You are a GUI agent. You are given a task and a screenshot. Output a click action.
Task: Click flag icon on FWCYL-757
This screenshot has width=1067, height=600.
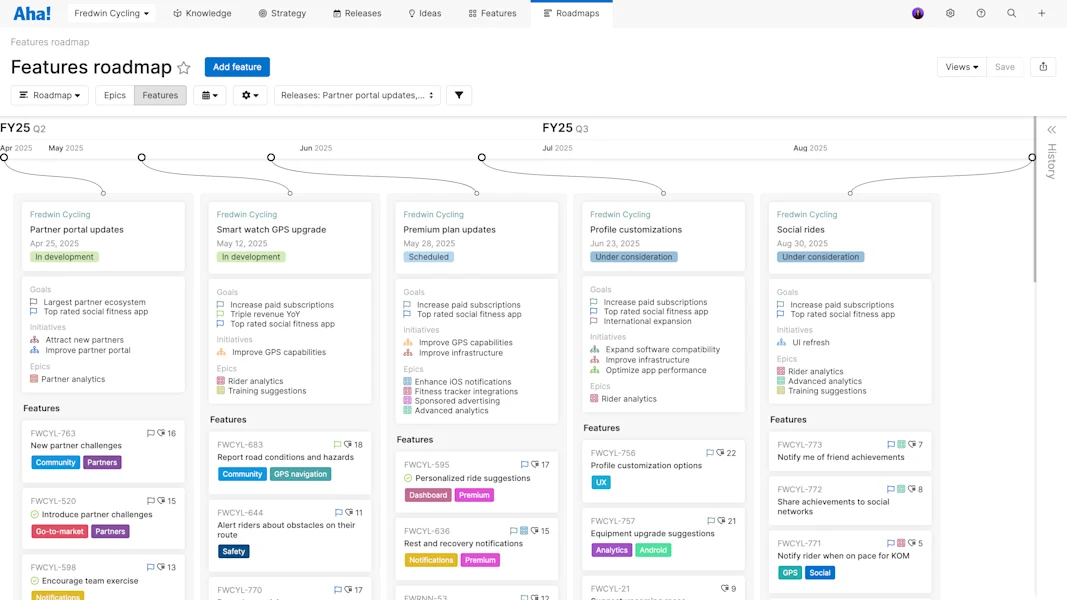click(x=710, y=521)
